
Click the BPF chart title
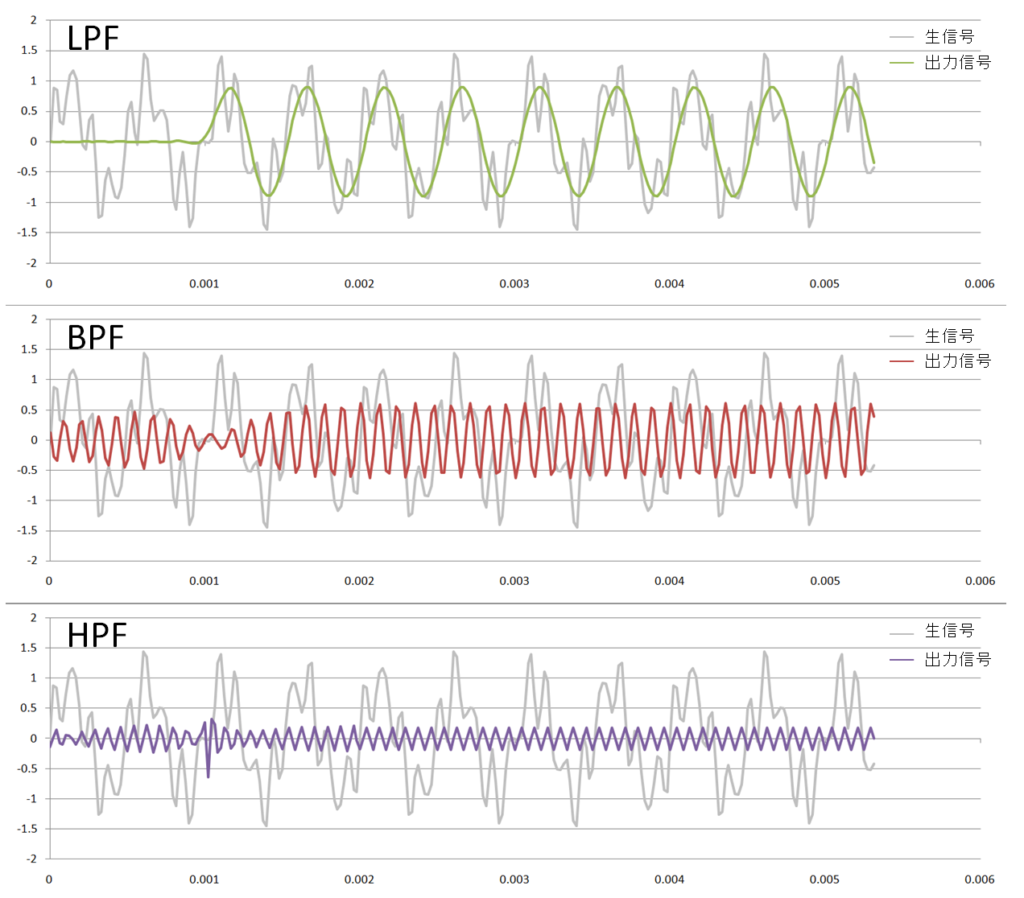(x=96, y=337)
